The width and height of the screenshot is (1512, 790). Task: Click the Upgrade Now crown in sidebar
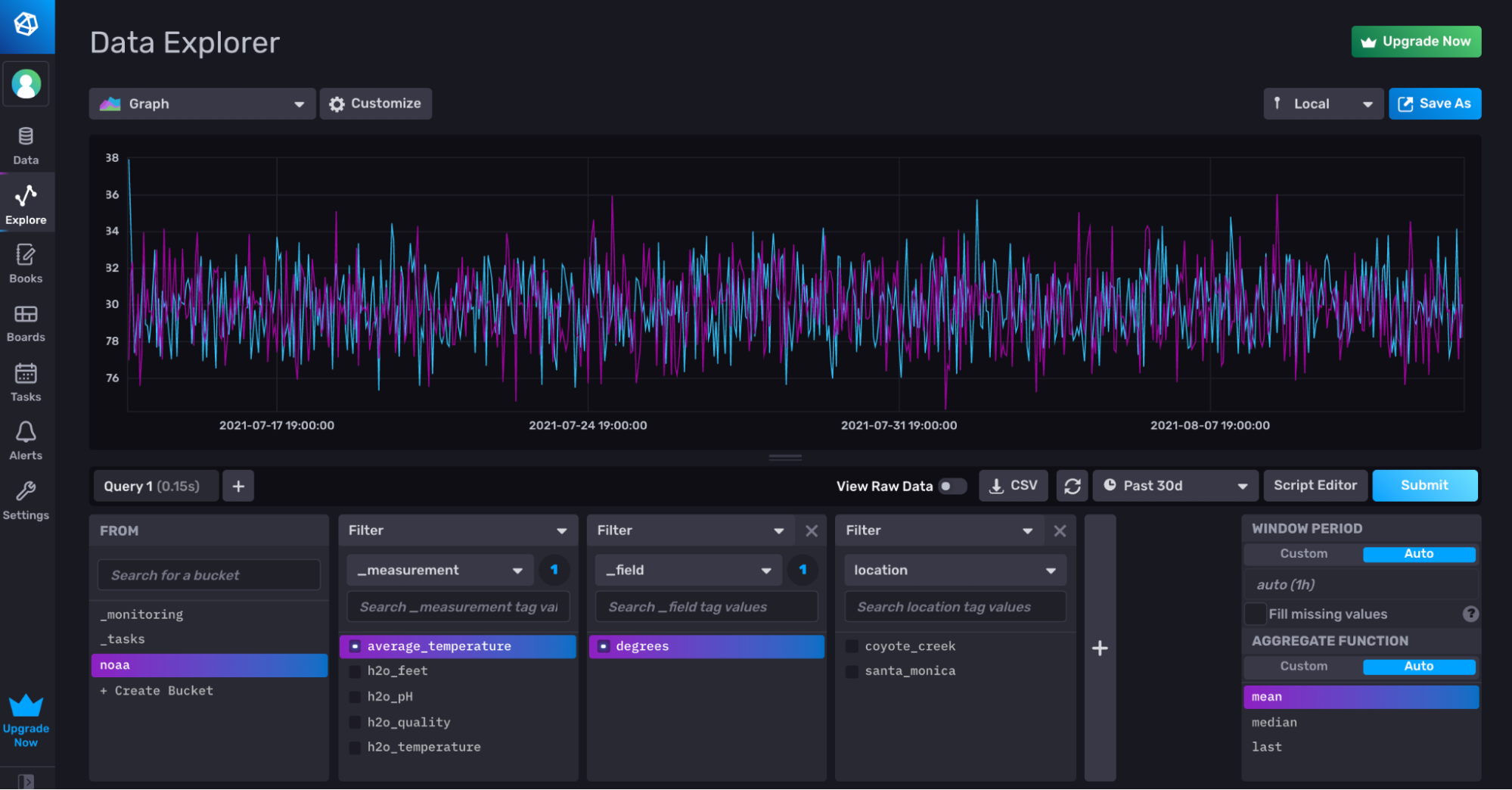coord(26,720)
